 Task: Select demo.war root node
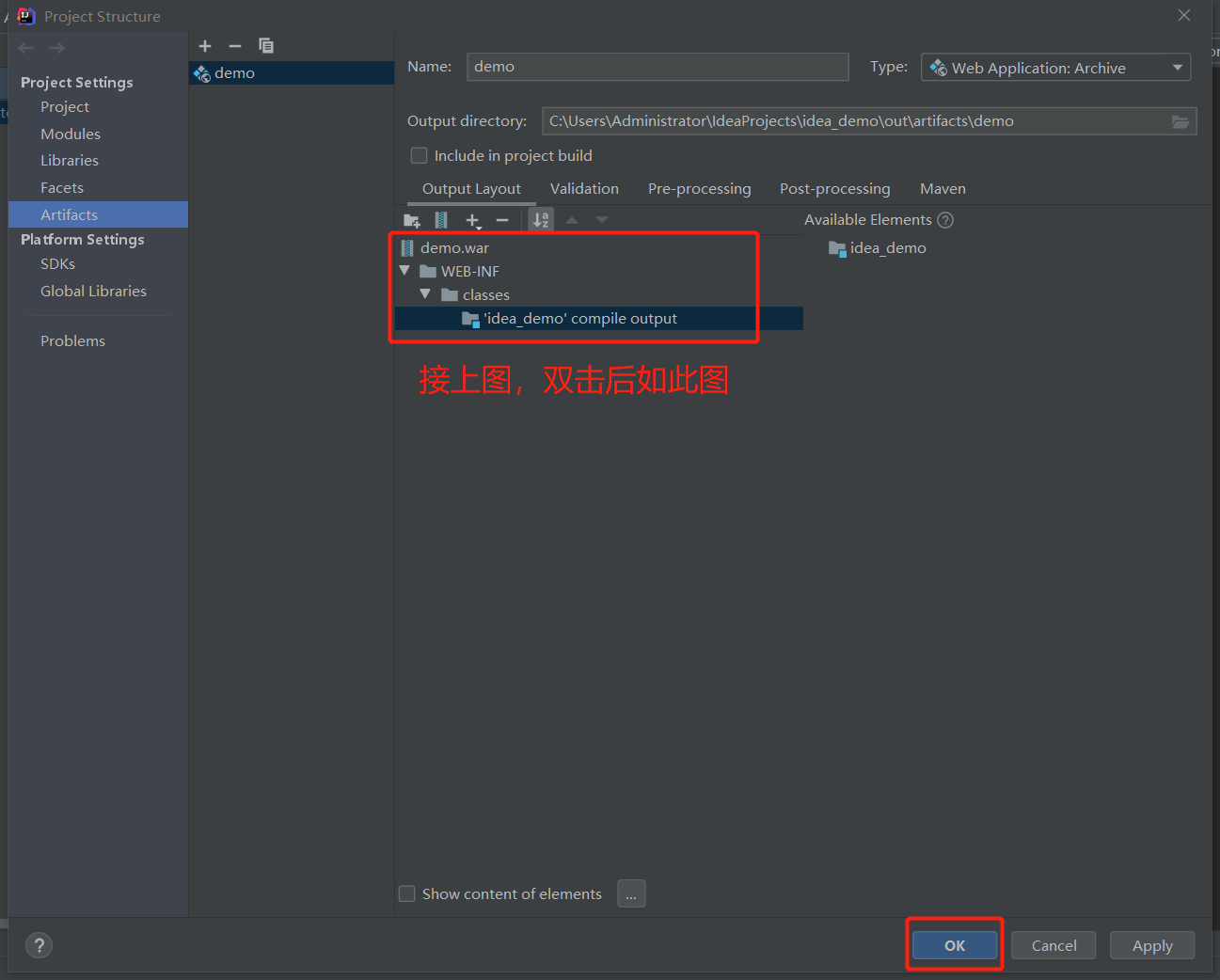pos(598,248)
